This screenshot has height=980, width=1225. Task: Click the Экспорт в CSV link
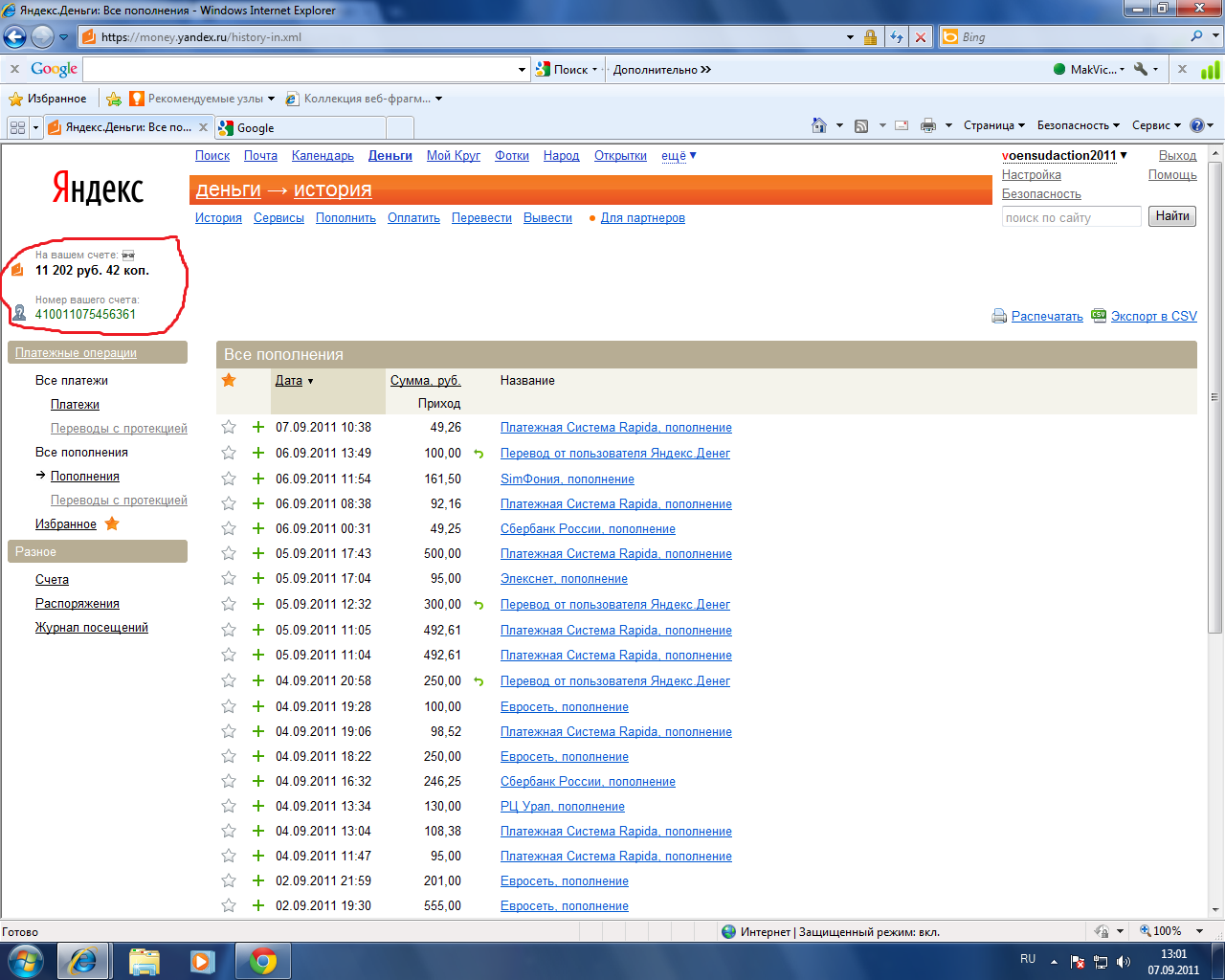pos(1154,317)
